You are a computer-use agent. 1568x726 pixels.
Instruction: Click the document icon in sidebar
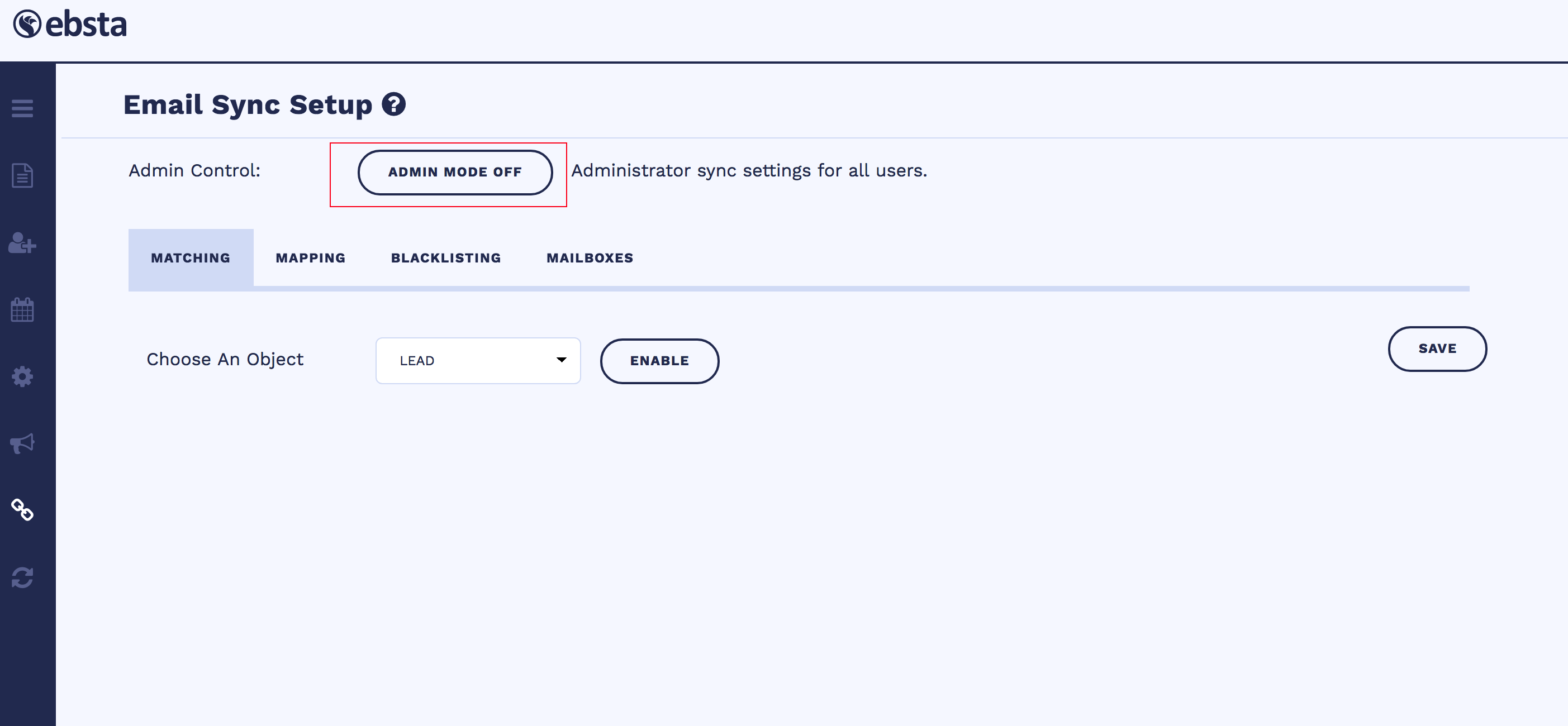[22, 176]
